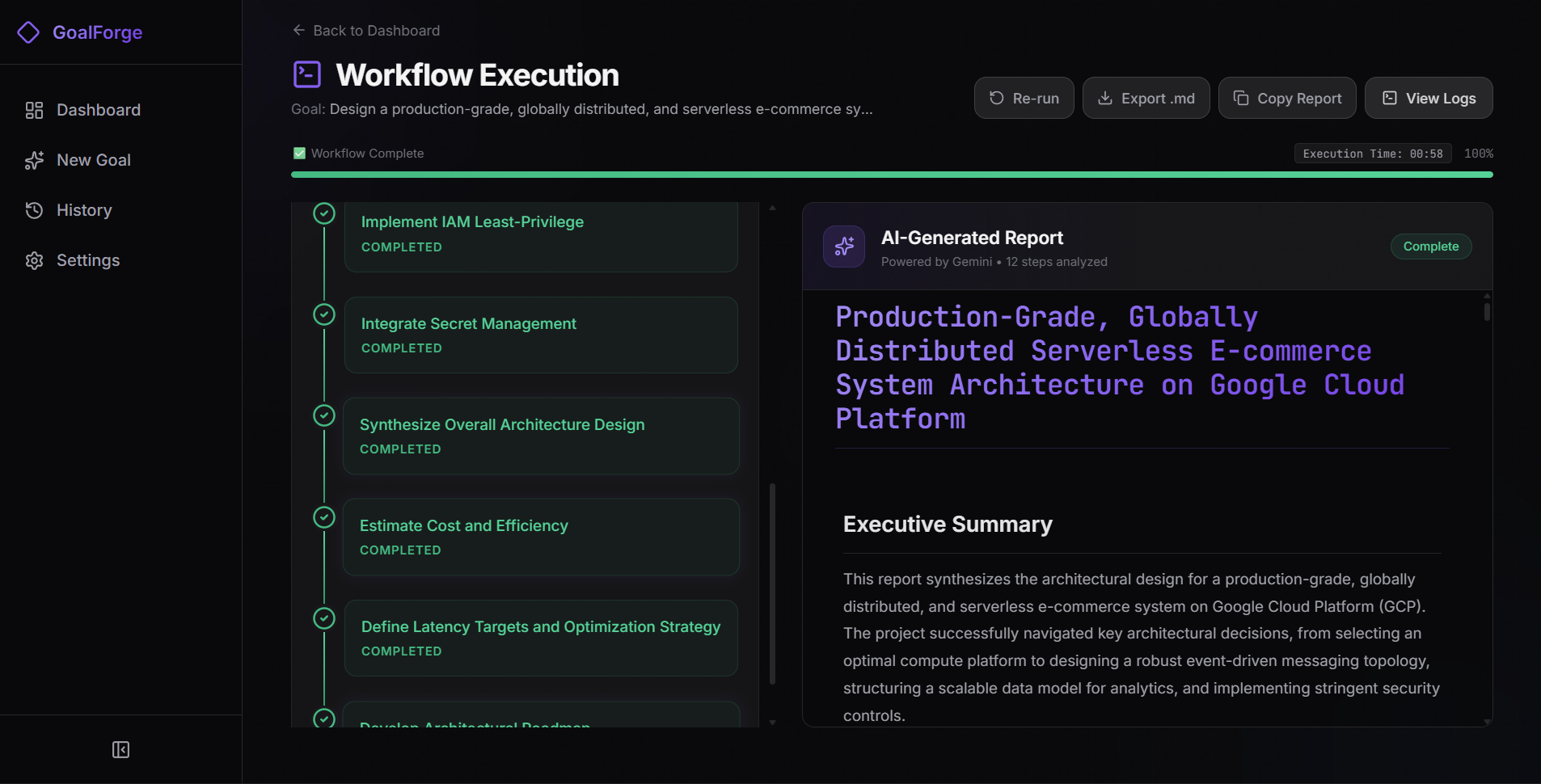
Task: Click check circle for Synthesize Overall Architecture Design
Action: pos(324,415)
